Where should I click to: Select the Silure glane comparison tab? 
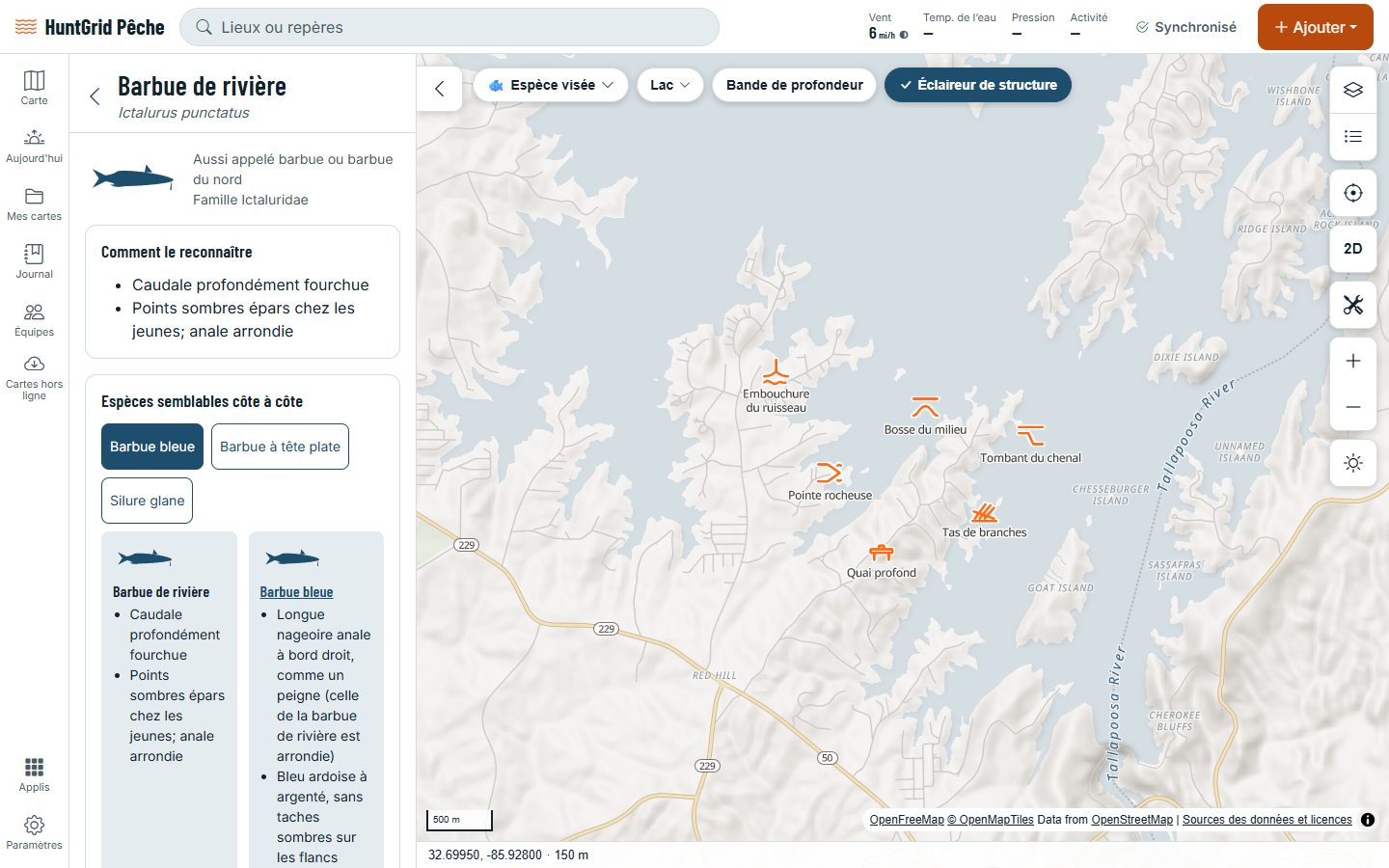pos(147,501)
